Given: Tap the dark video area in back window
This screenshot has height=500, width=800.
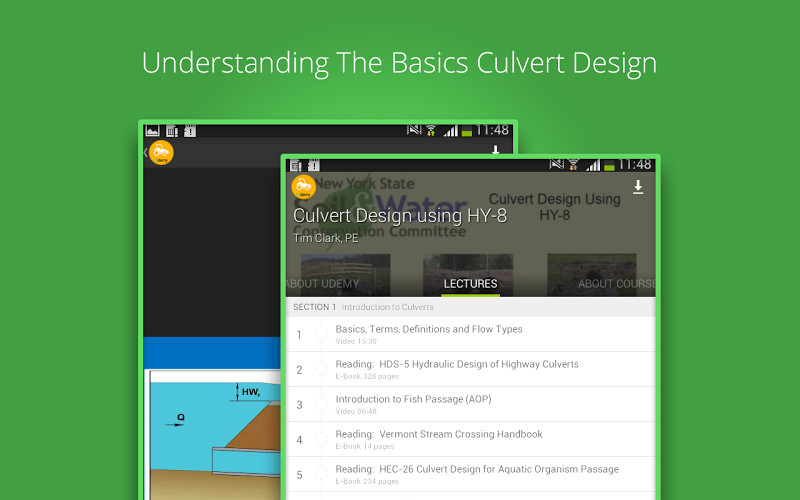Looking at the screenshot, I should (x=212, y=253).
